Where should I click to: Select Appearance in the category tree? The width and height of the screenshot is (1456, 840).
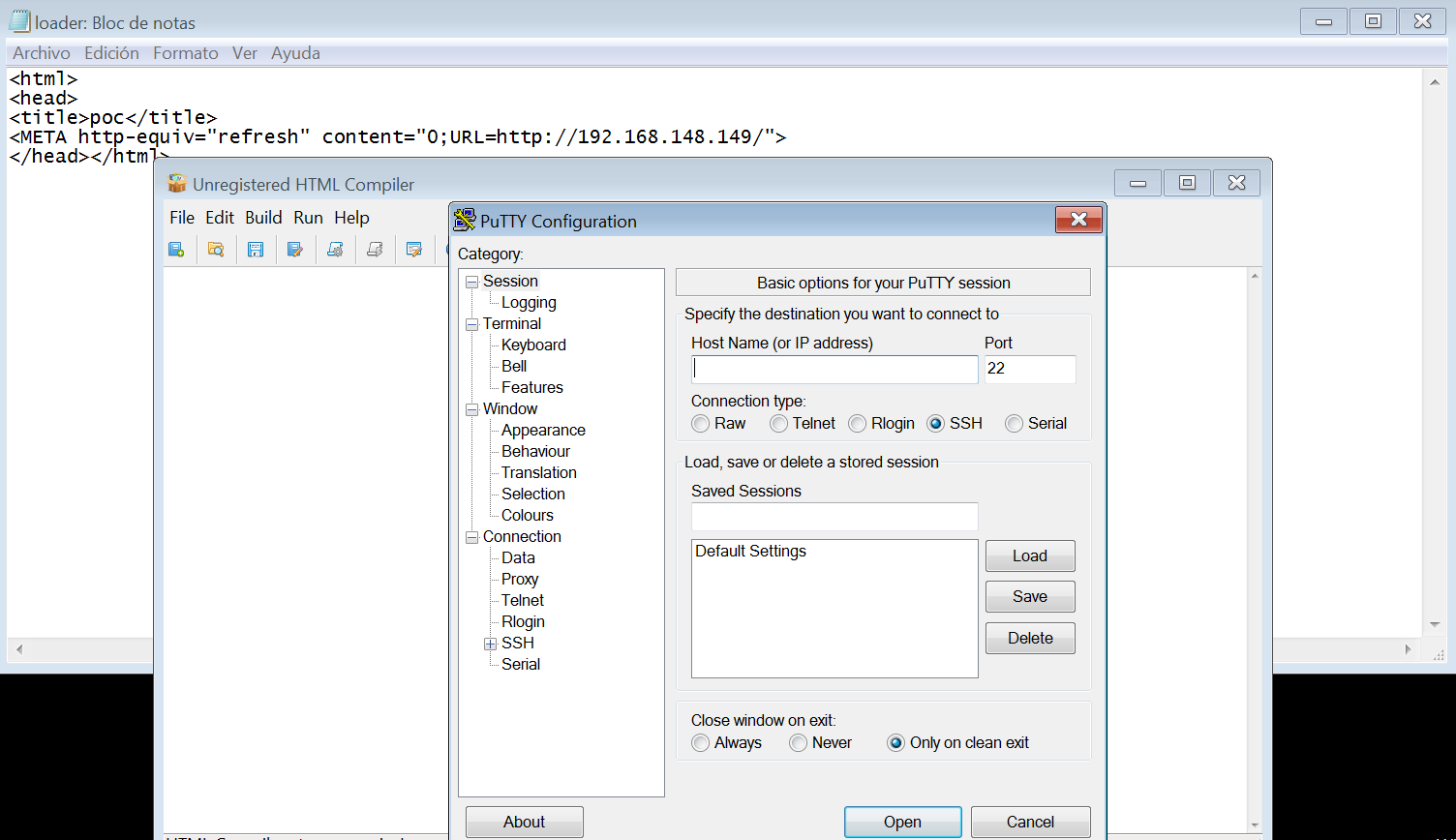543,431
